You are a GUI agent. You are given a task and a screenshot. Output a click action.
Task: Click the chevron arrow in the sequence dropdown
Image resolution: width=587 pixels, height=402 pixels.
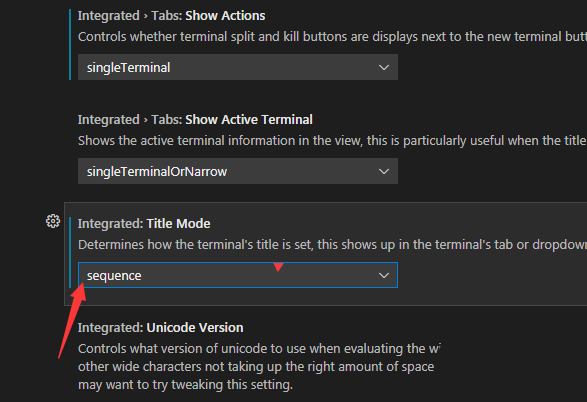384,275
